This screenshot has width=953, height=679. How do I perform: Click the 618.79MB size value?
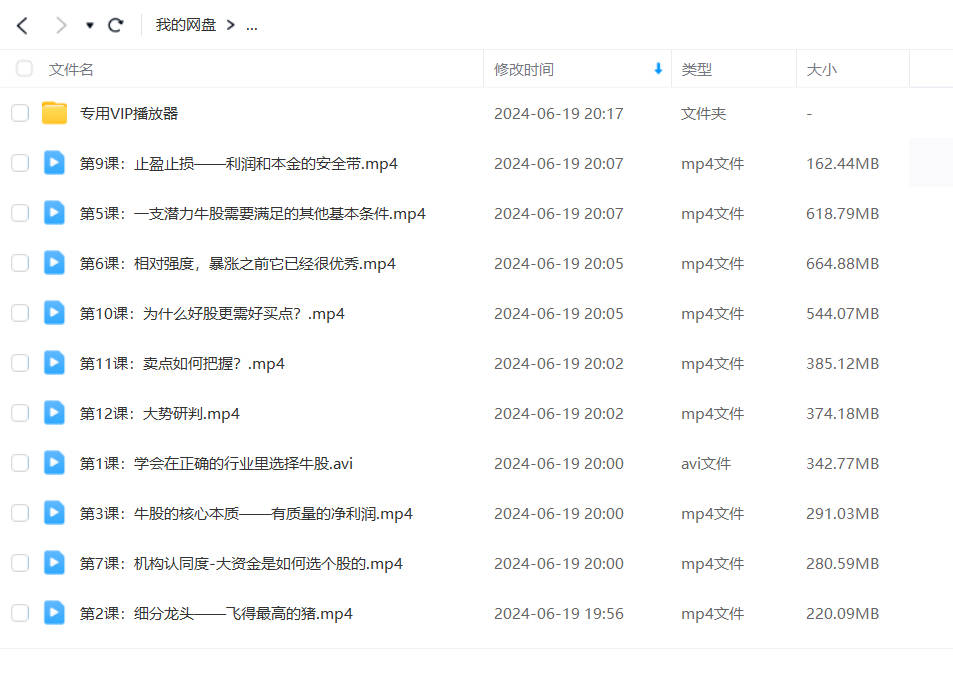point(842,213)
